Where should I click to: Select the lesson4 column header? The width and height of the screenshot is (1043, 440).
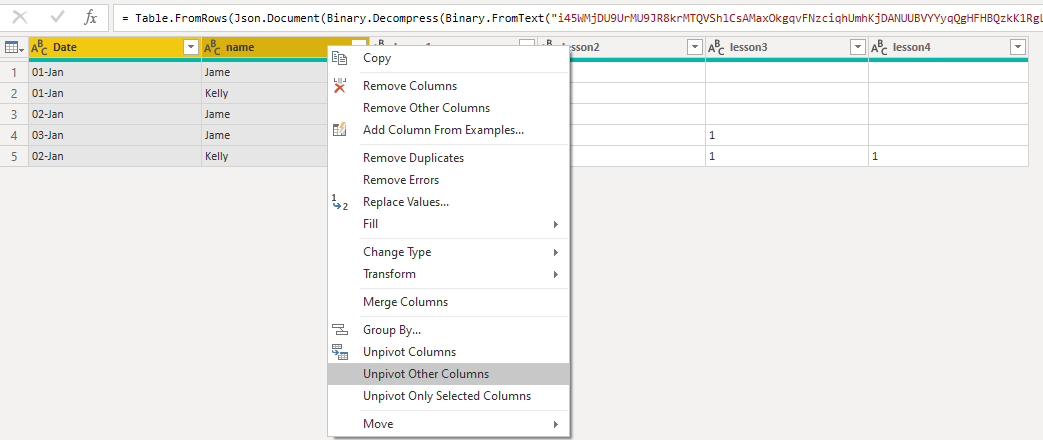click(948, 47)
